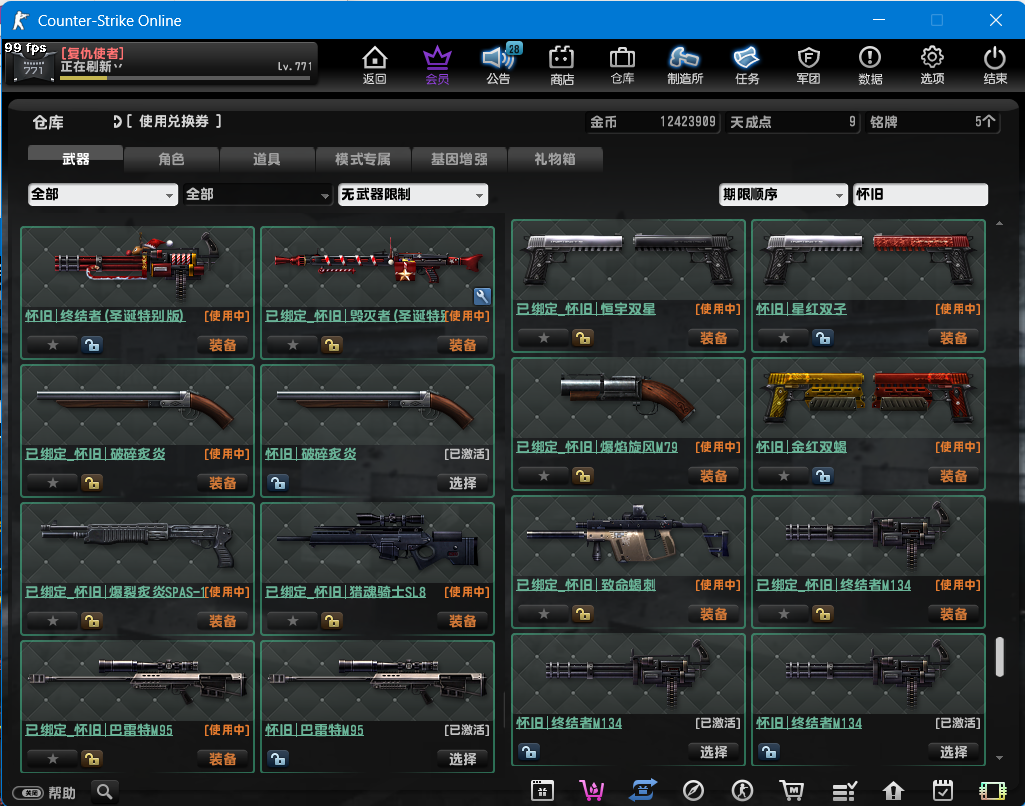
Task: Switch to the 道具 tab
Action: click(267, 159)
